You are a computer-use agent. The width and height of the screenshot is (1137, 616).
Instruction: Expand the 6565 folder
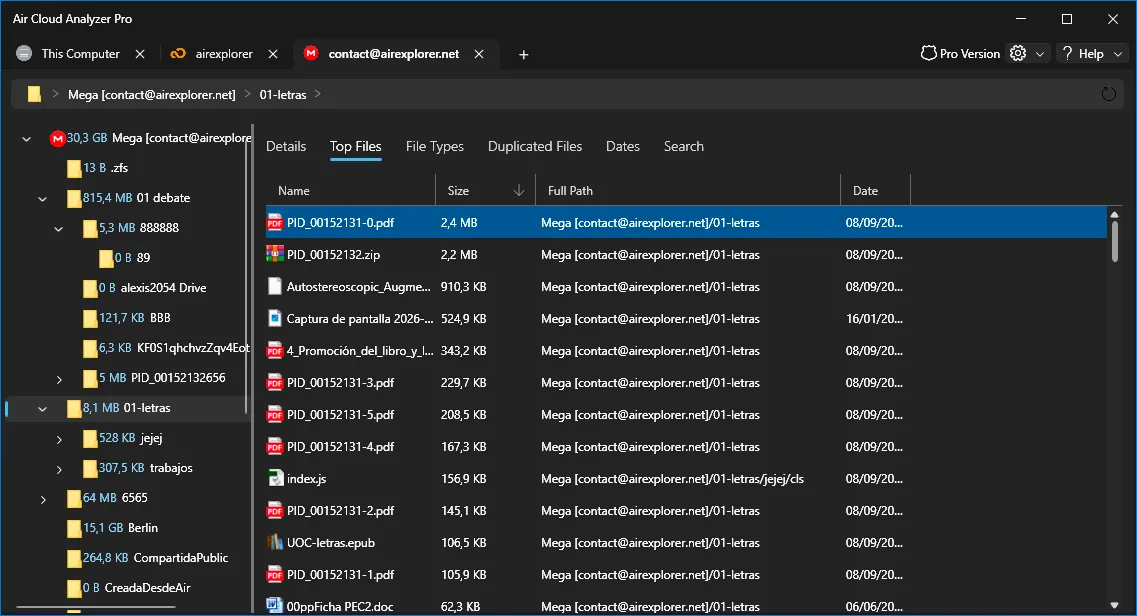[x=43, y=499]
